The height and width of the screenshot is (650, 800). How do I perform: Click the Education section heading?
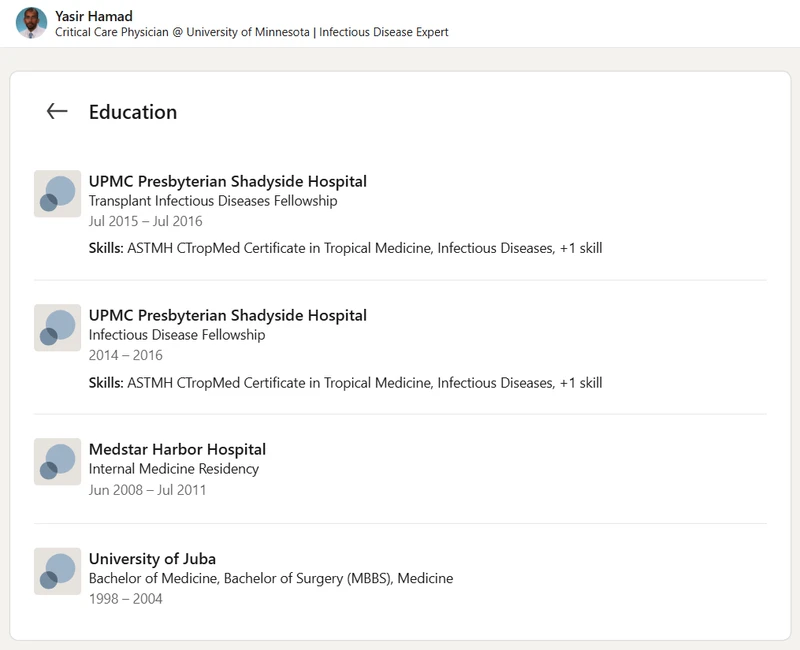pyautogui.click(x=133, y=112)
